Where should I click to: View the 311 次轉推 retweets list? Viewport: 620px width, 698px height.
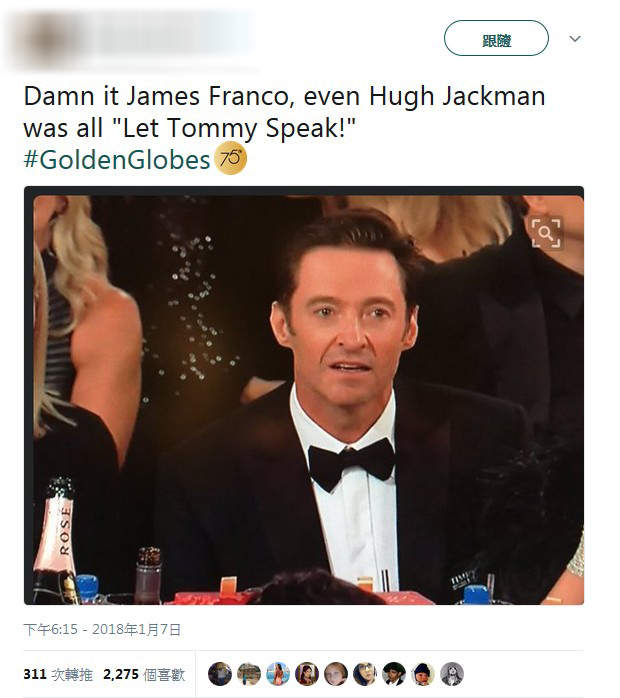click(58, 674)
